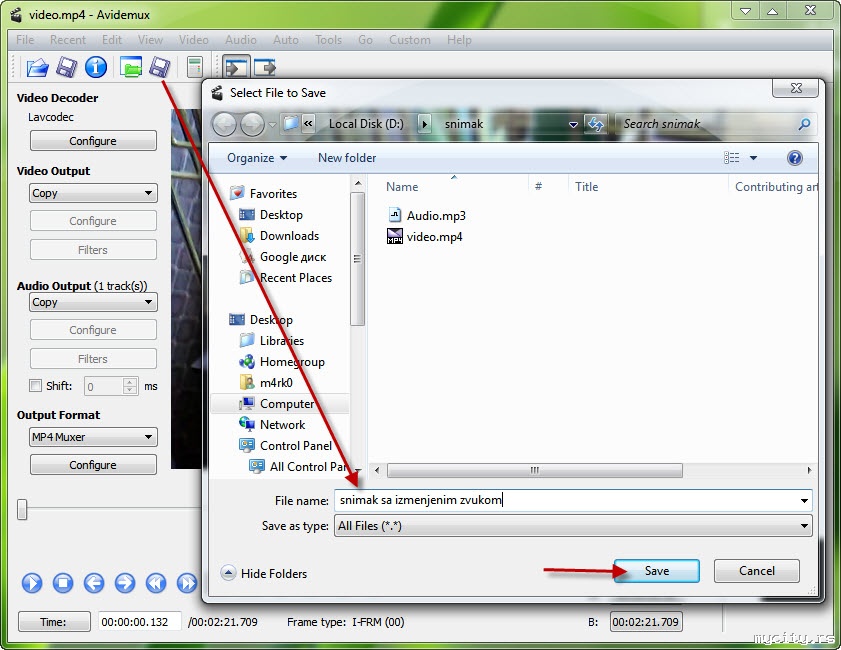This screenshot has height=650, width=841.
Task: Open the File menu
Action: pos(25,40)
